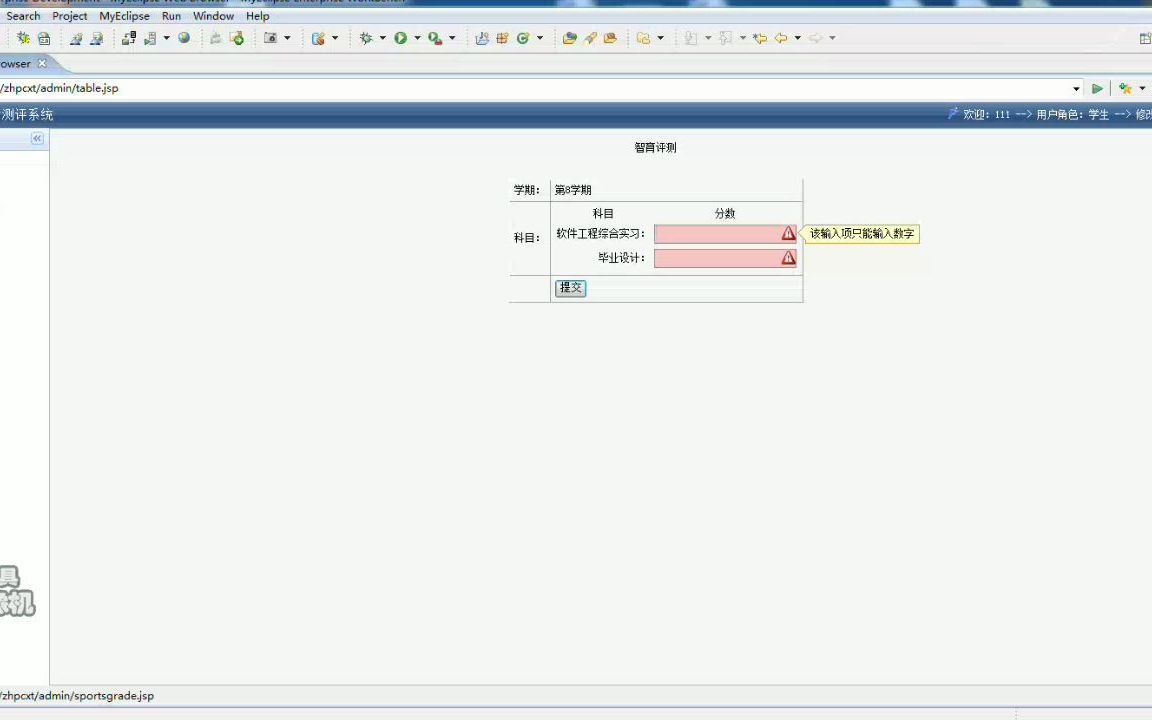This screenshot has height=720, width=1152.
Task: Open the Run button dropdown arrow
Action: 416,37
